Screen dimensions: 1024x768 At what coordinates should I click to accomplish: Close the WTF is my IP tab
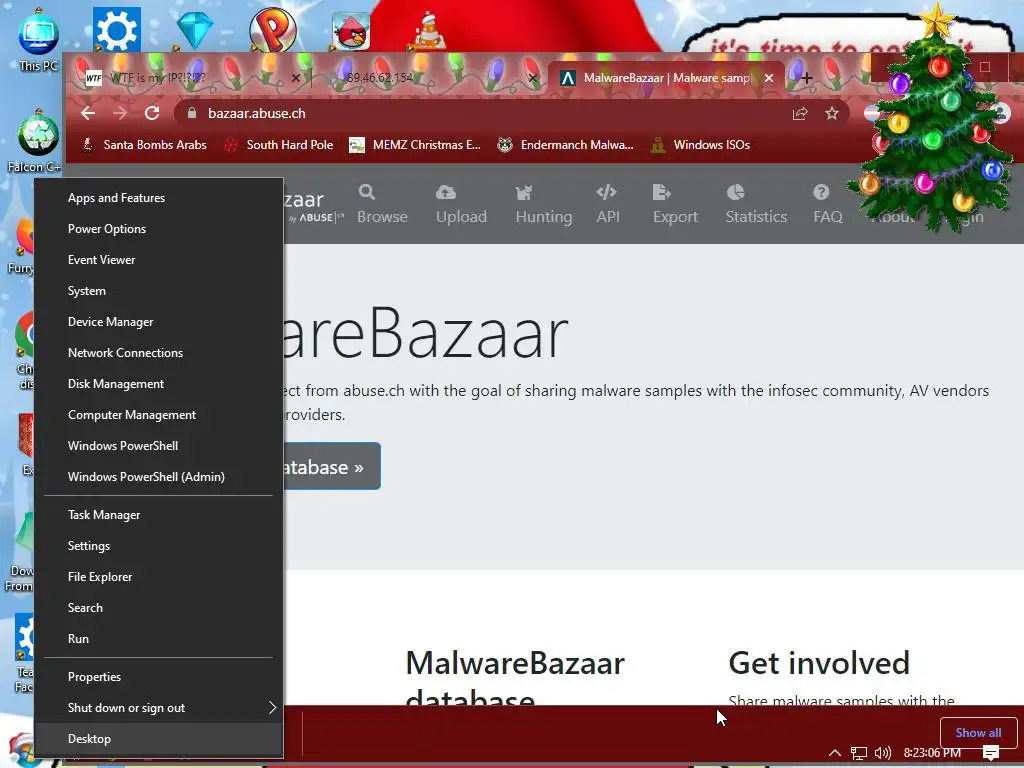coord(295,78)
